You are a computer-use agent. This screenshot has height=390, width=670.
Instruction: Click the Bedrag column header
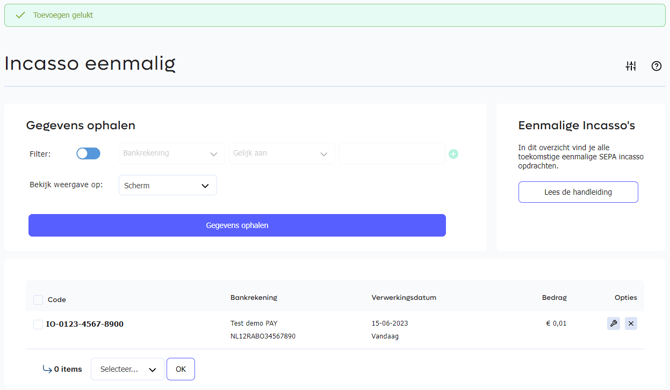[554, 297]
